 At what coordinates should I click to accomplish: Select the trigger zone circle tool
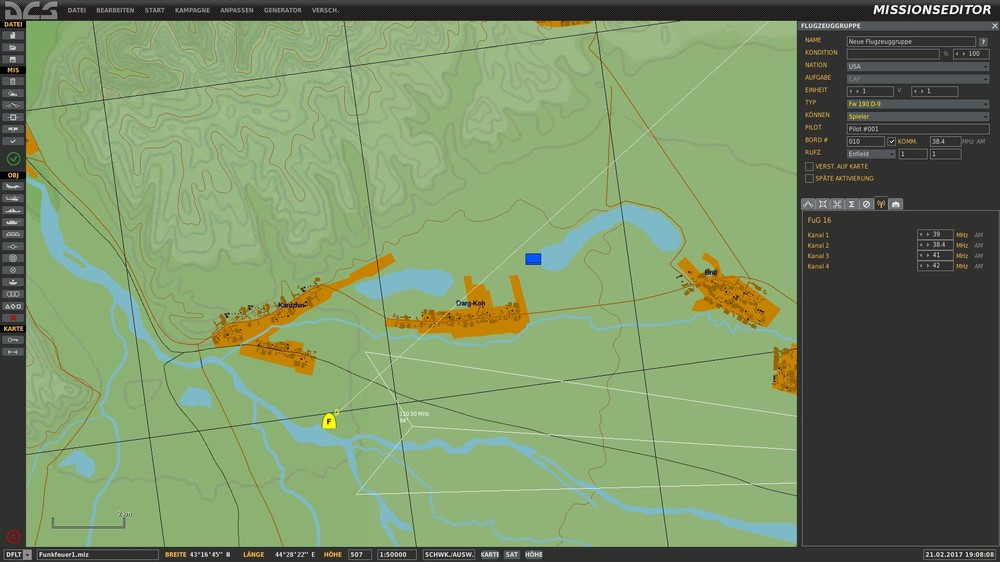(13, 258)
